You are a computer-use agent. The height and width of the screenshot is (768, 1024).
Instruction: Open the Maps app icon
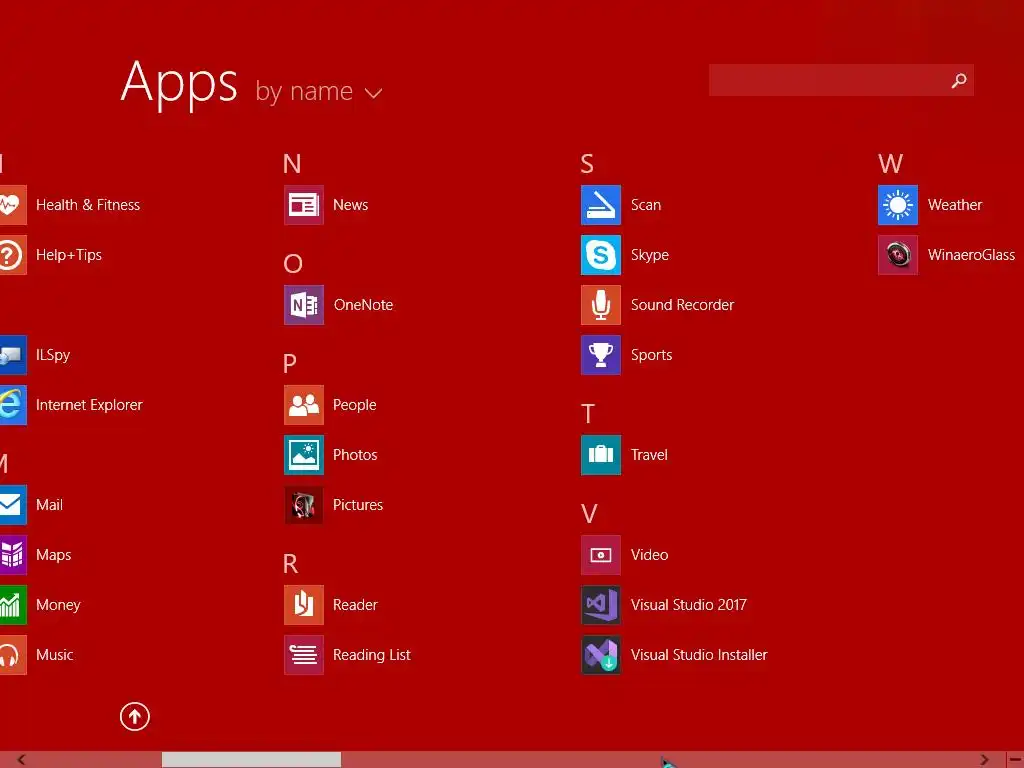(13, 555)
